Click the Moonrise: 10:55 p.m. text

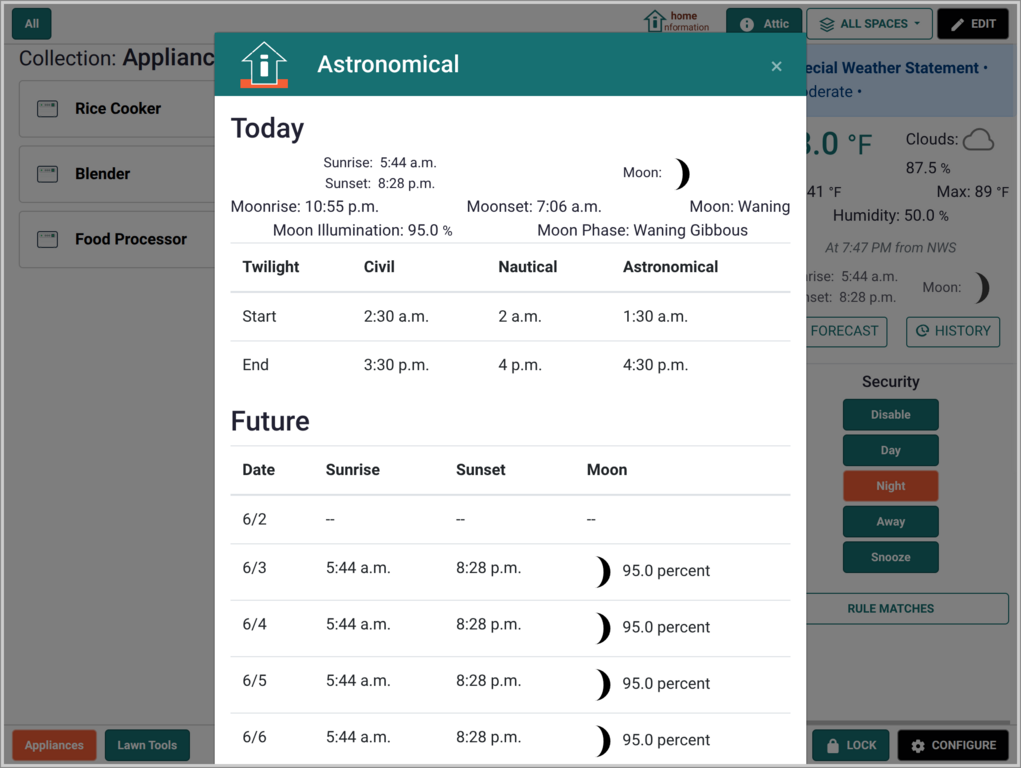click(x=305, y=206)
